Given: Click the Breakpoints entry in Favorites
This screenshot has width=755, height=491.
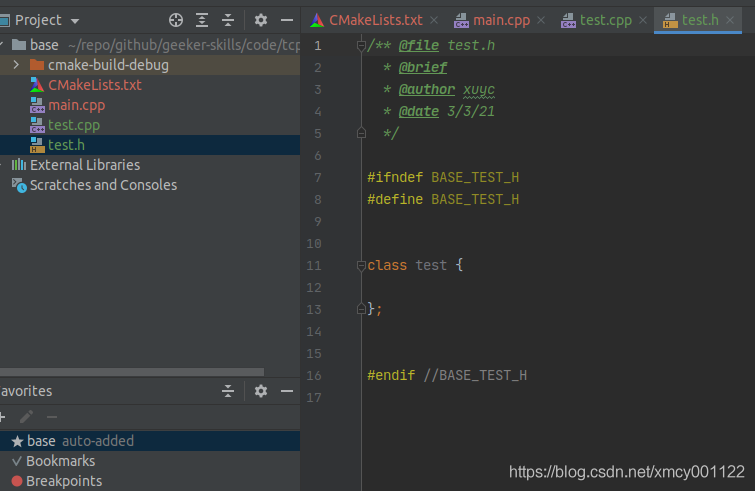Looking at the screenshot, I should click(150, 481).
